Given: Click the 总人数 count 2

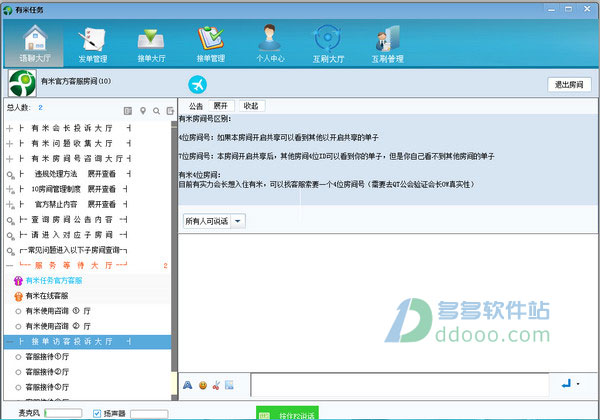Looking at the screenshot, I should (41, 108).
